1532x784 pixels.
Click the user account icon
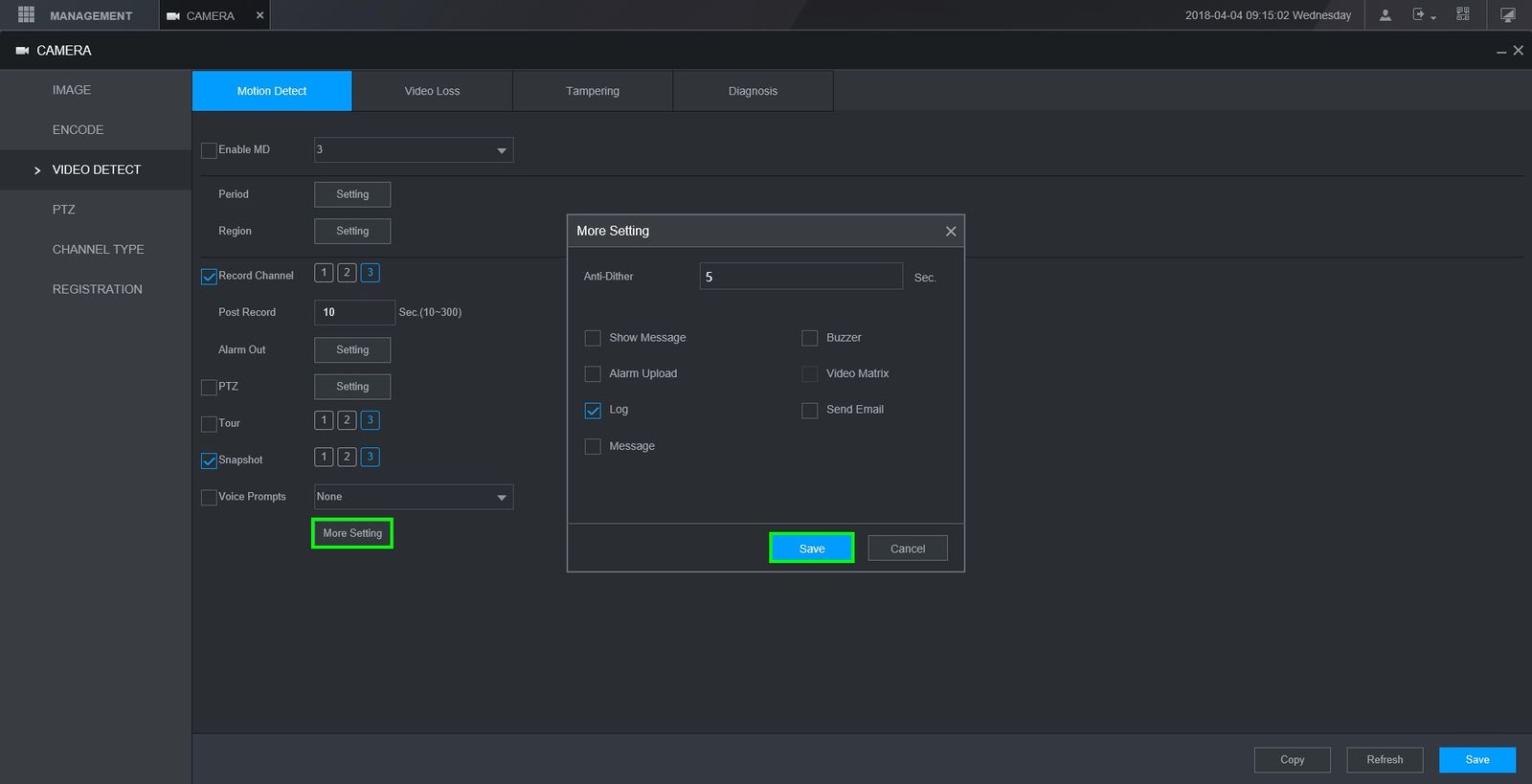pos(1385,15)
